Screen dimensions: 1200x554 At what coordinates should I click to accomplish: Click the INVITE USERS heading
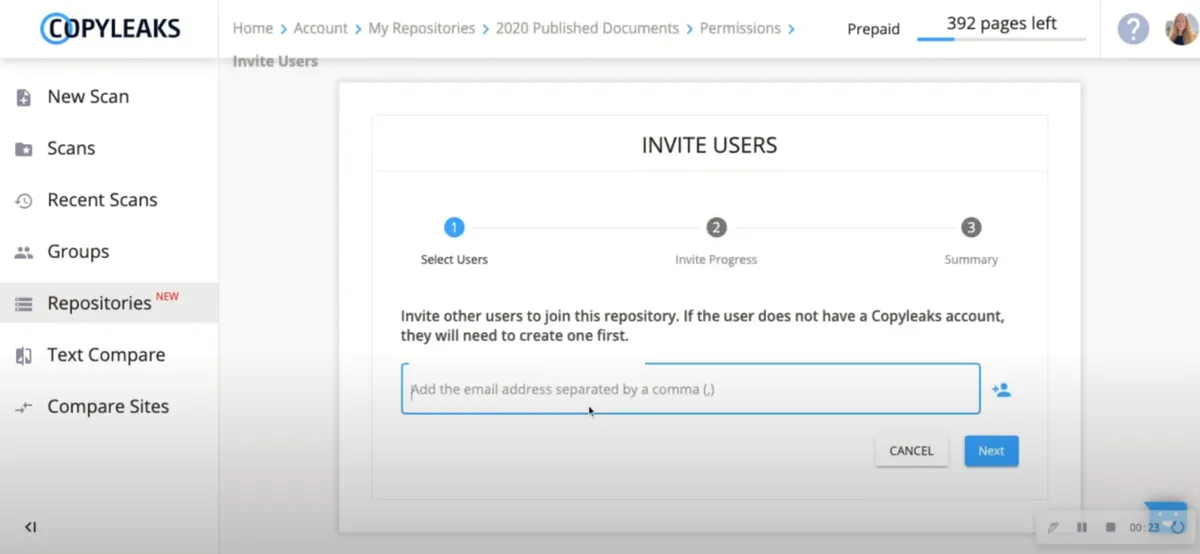coord(709,145)
